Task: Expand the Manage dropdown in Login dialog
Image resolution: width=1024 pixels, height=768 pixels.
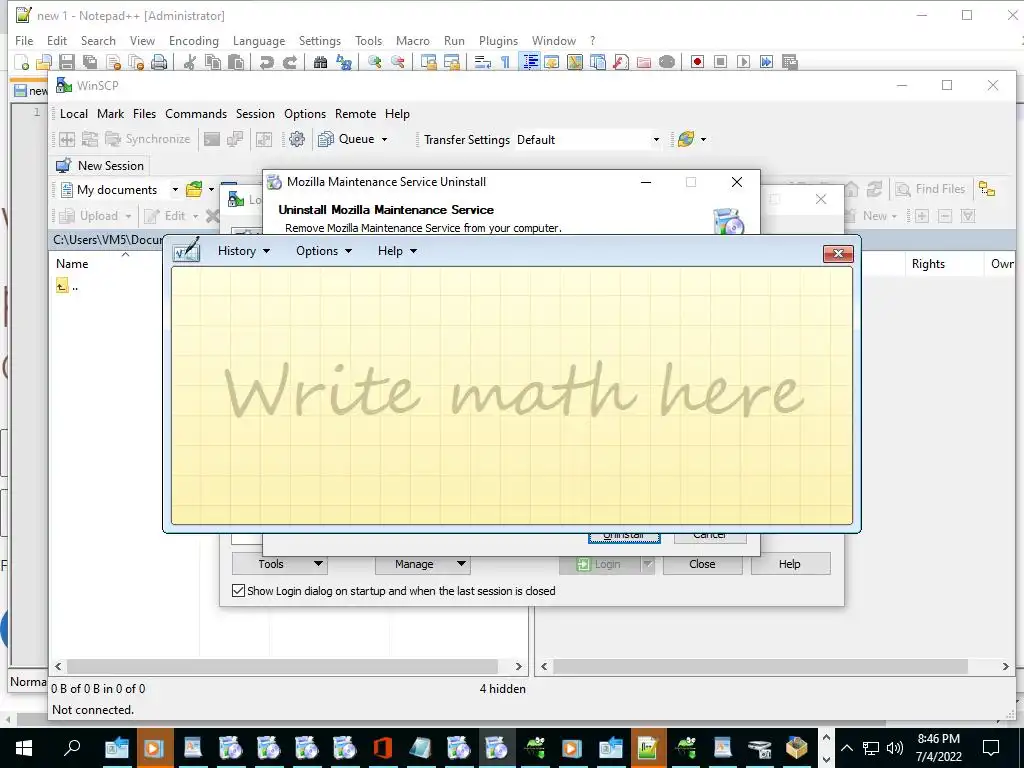Action: 423,564
